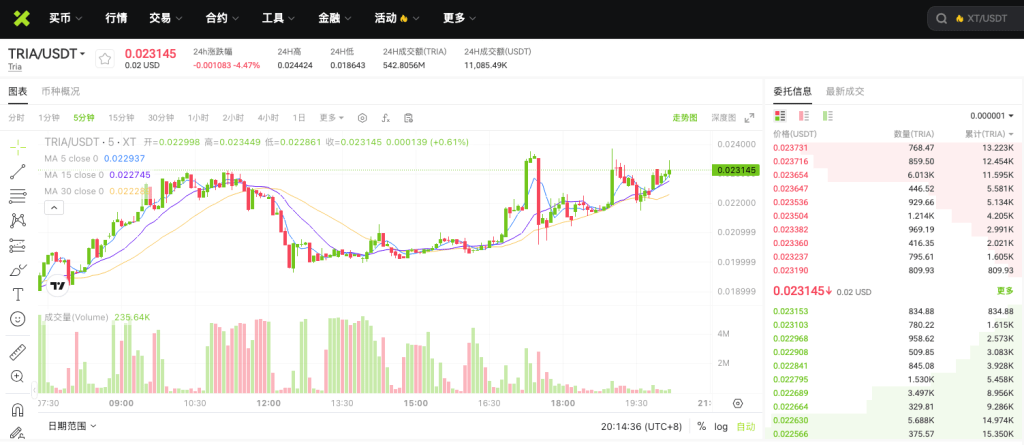Open the fx indicators menu
The image size is (1024, 445).
pyautogui.click(x=386, y=118)
